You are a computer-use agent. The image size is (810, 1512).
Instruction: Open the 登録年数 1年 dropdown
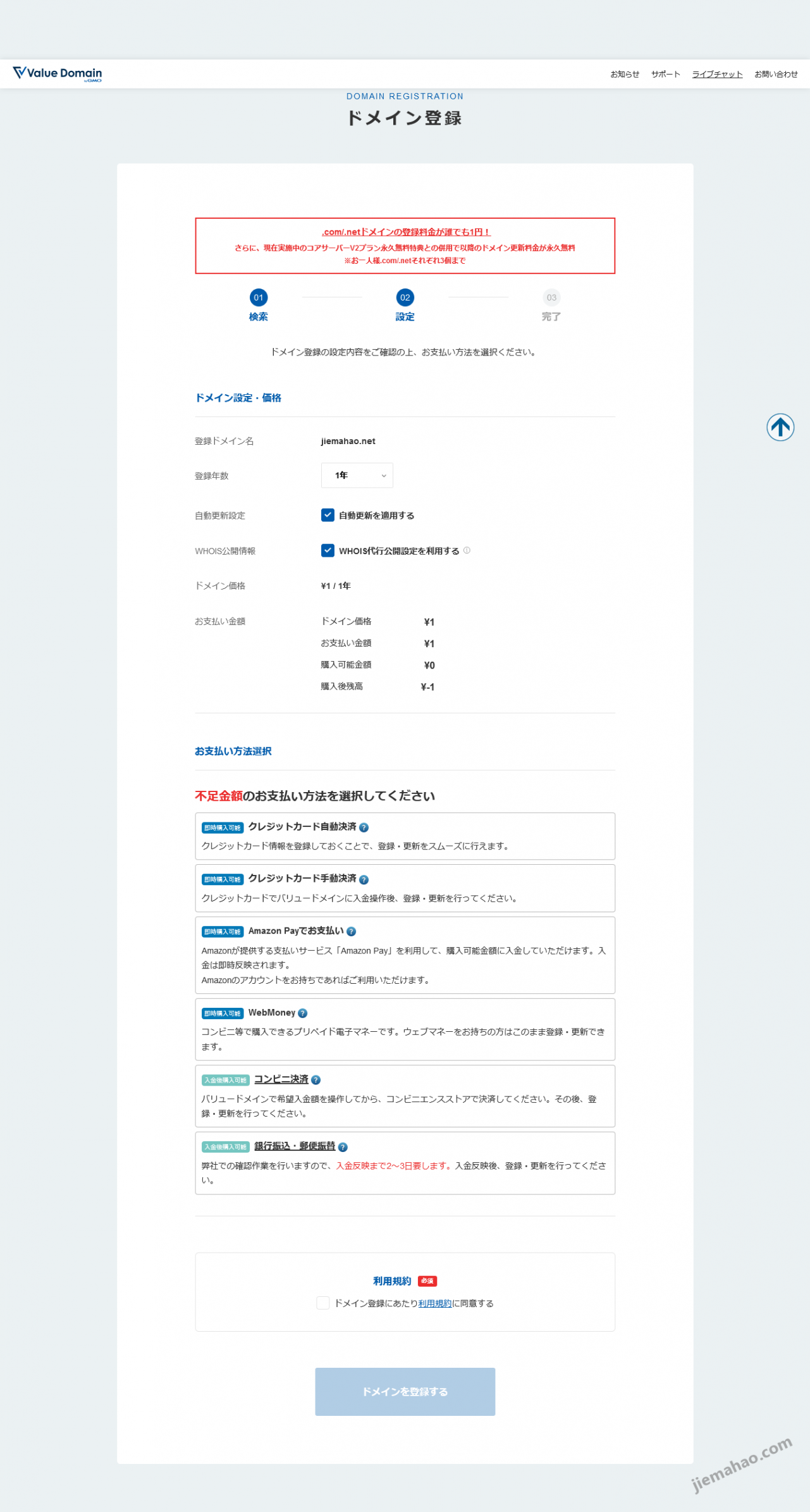(x=357, y=475)
